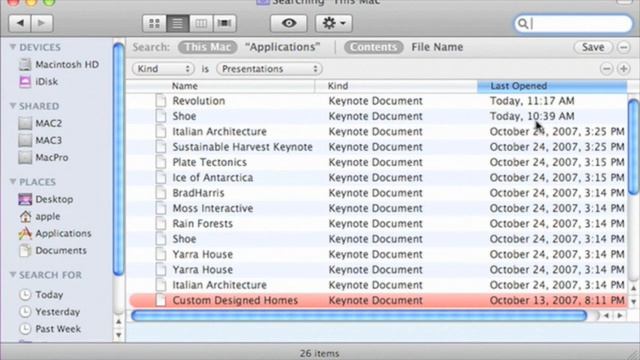Image resolution: width=640 pixels, height=360 pixels.
Task: Go forward with the right arrow button
Action: coord(42,23)
